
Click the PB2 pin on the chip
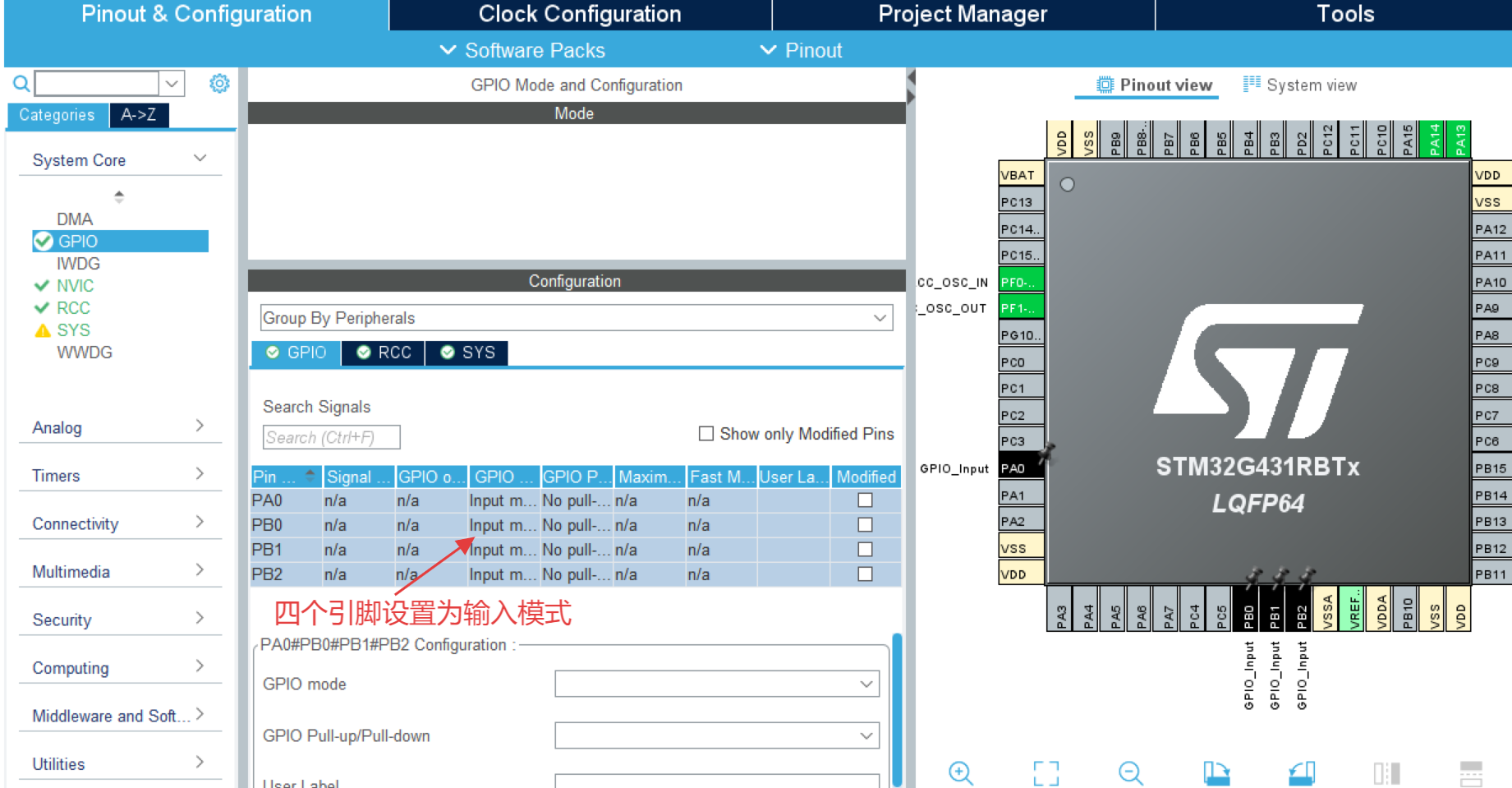click(x=1302, y=609)
